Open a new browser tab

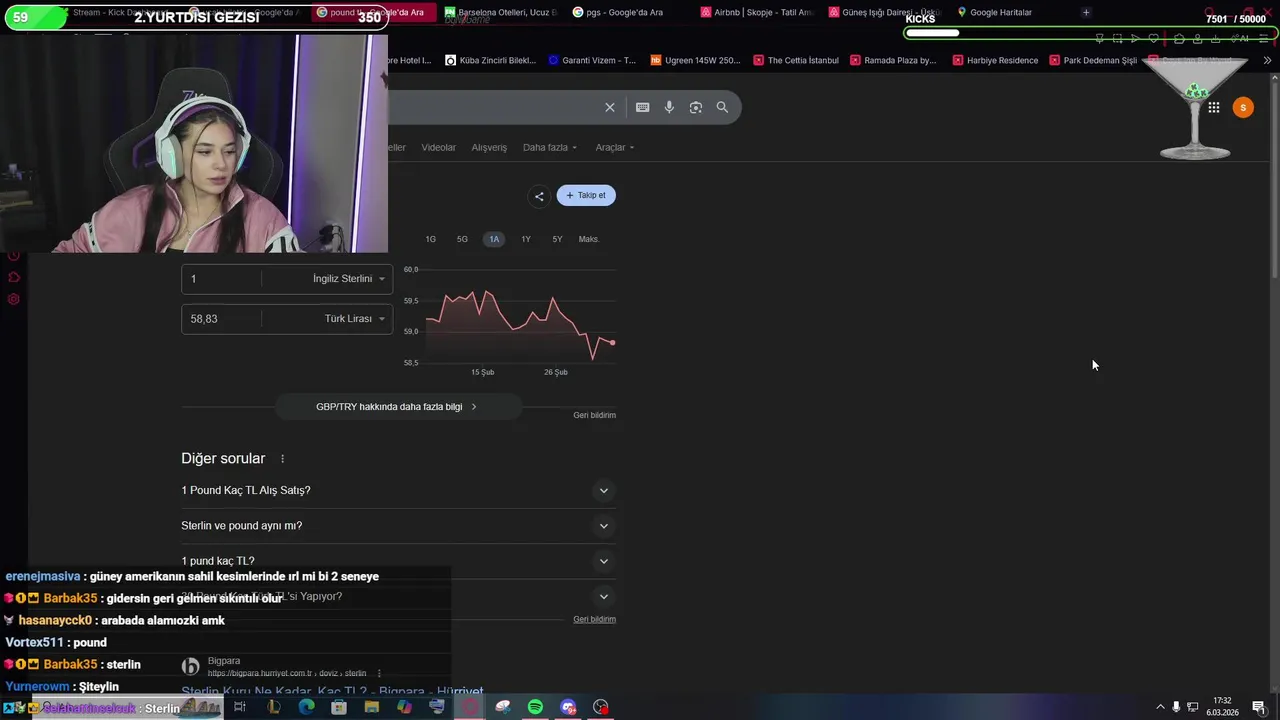[1086, 12]
